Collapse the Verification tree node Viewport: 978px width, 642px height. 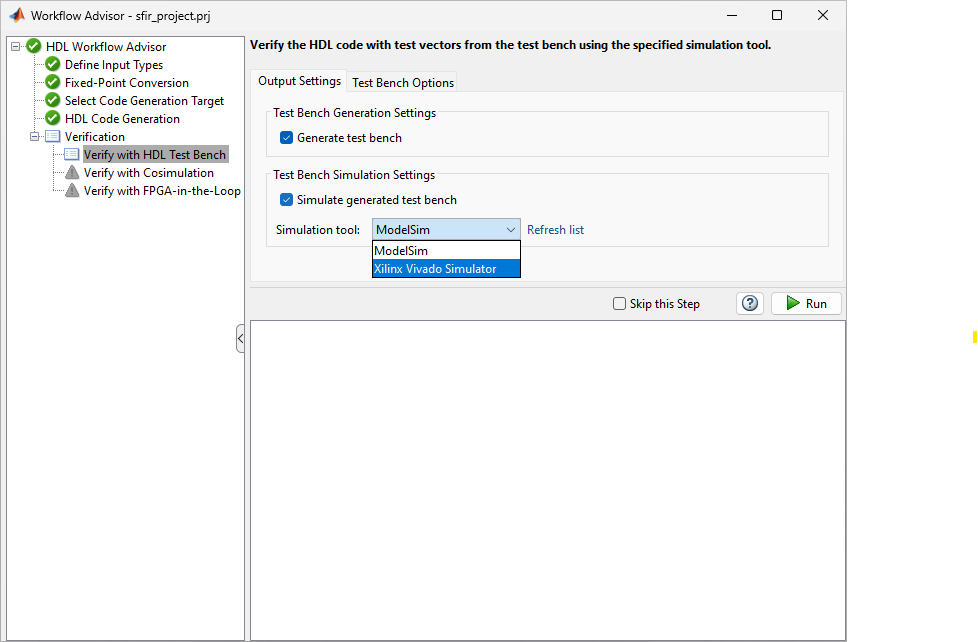coord(34,137)
